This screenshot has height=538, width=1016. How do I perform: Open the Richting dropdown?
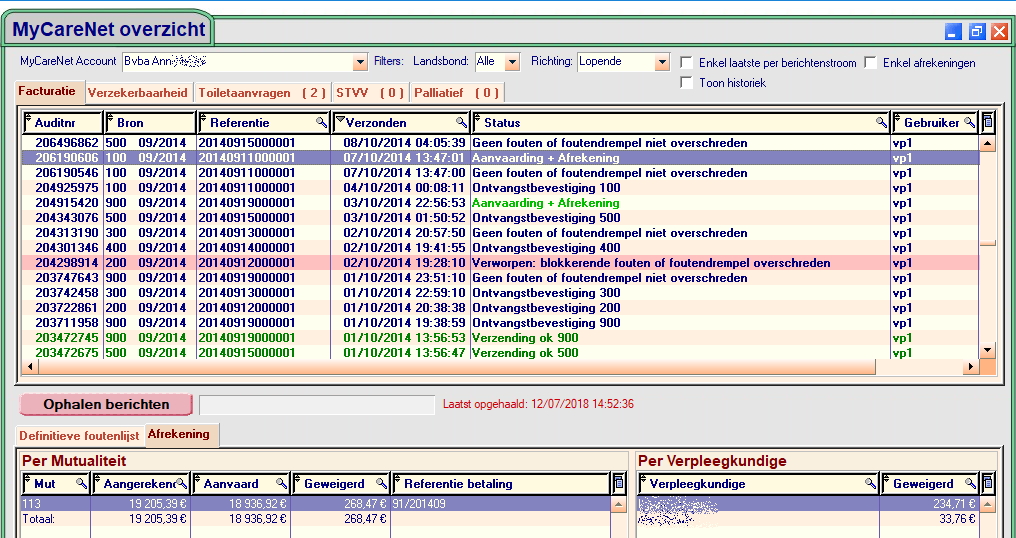(x=661, y=62)
